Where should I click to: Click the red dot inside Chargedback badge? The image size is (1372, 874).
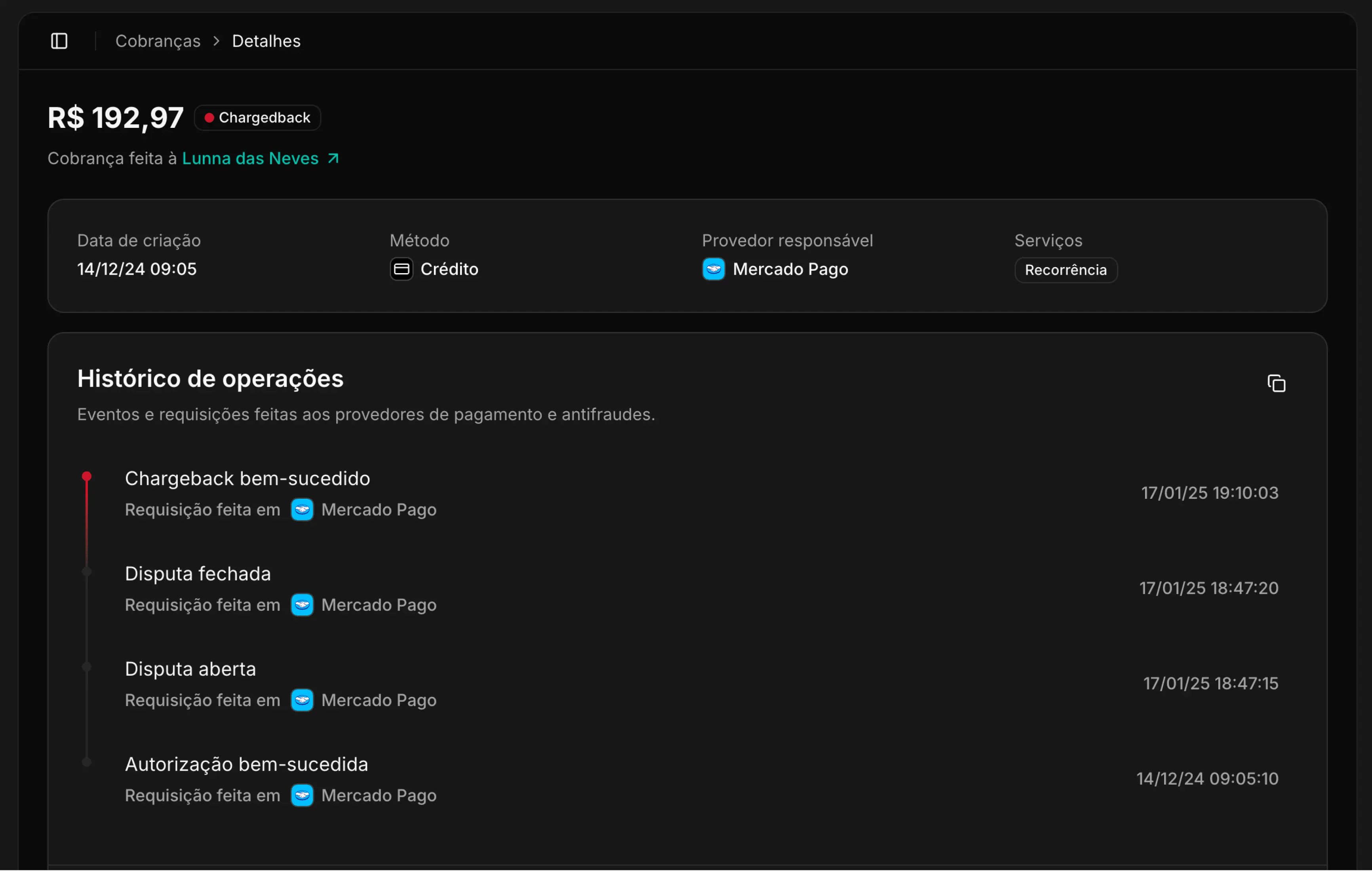tap(209, 118)
